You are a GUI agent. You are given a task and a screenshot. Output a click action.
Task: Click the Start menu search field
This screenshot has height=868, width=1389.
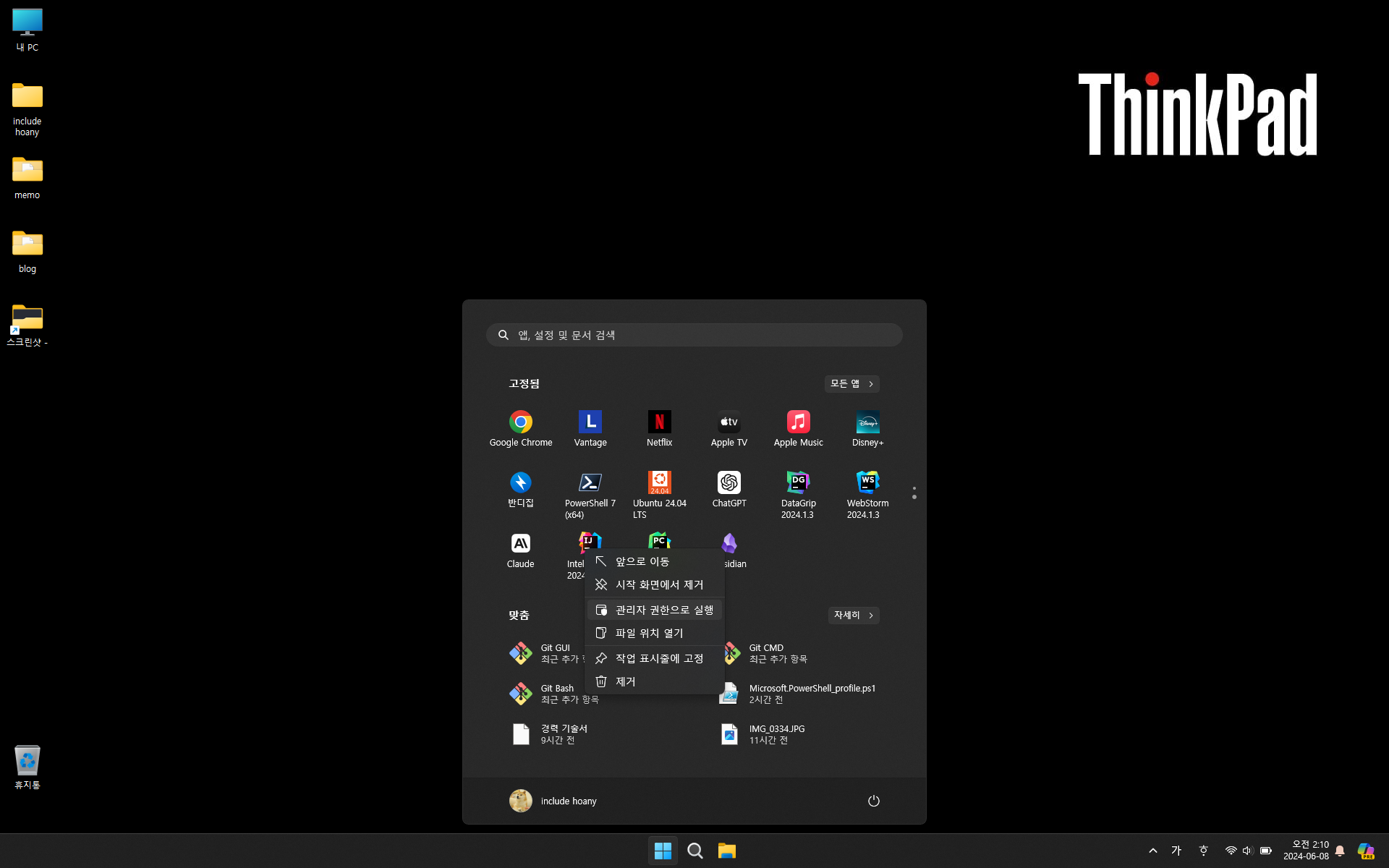[x=694, y=335]
